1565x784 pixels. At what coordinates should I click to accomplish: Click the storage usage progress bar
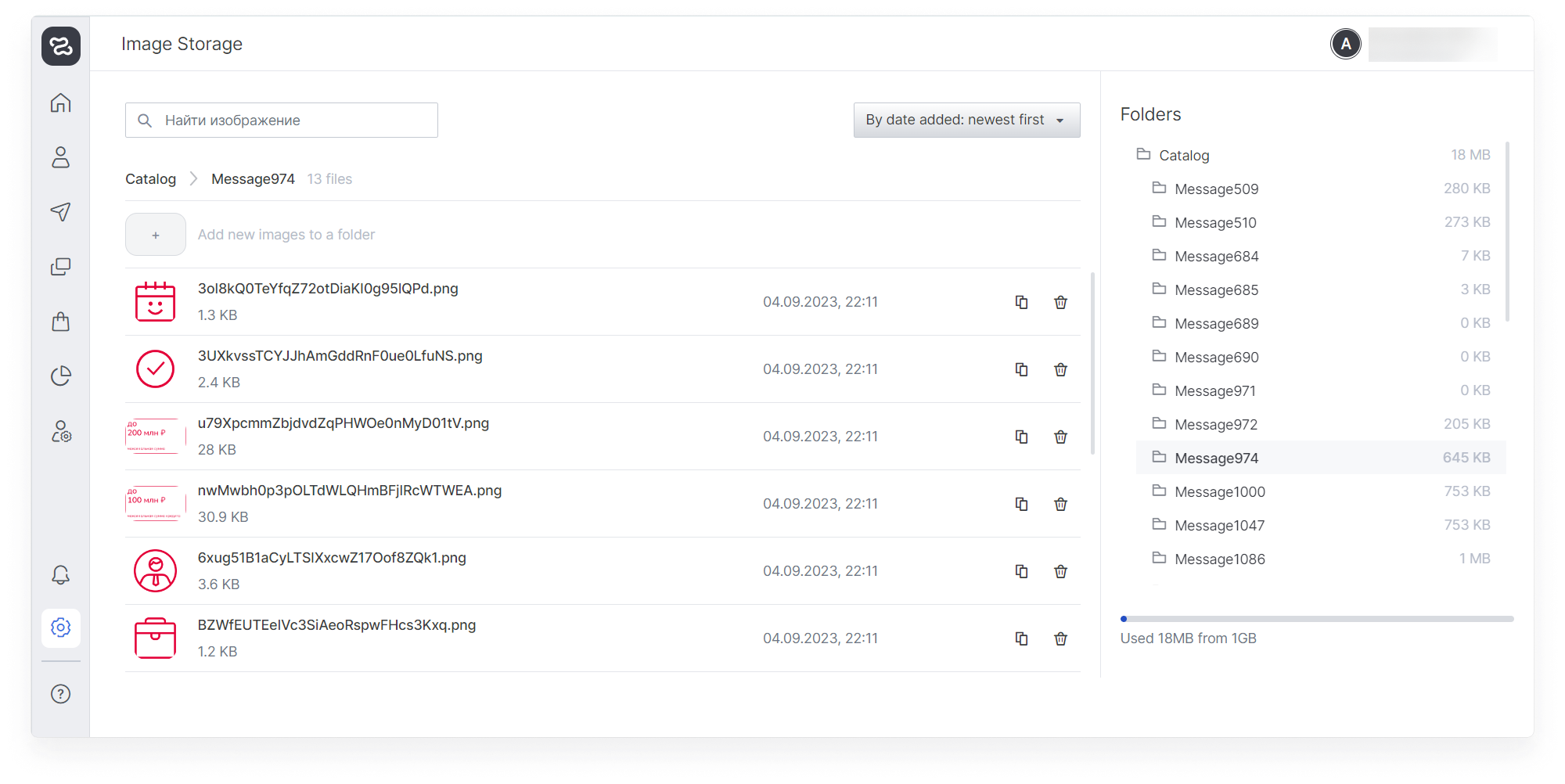point(1316,619)
